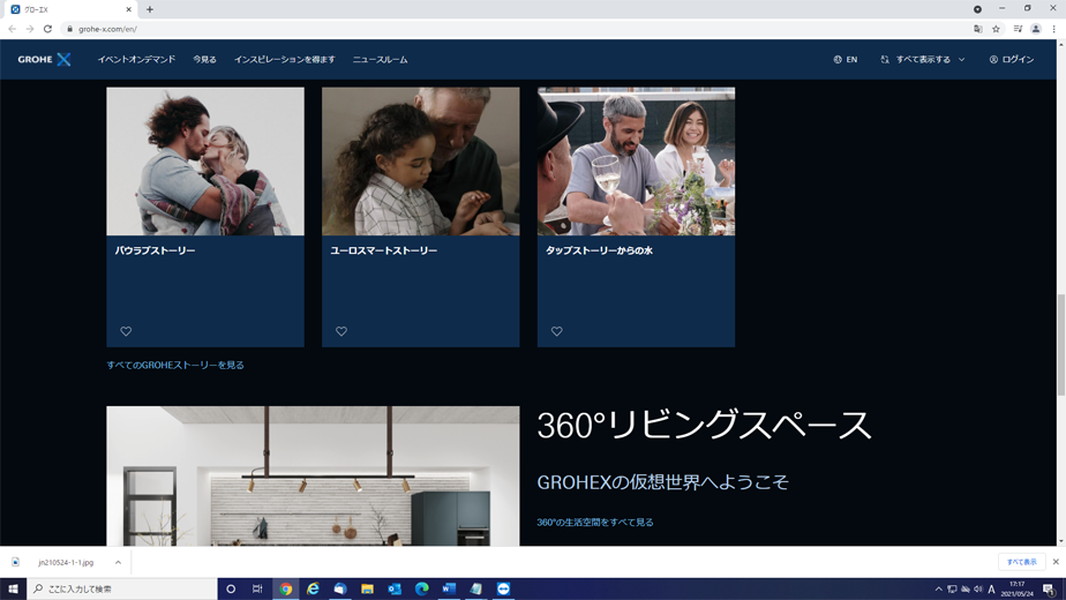
Task: Click the 360°リビングスペース heading
Action: (x=704, y=425)
